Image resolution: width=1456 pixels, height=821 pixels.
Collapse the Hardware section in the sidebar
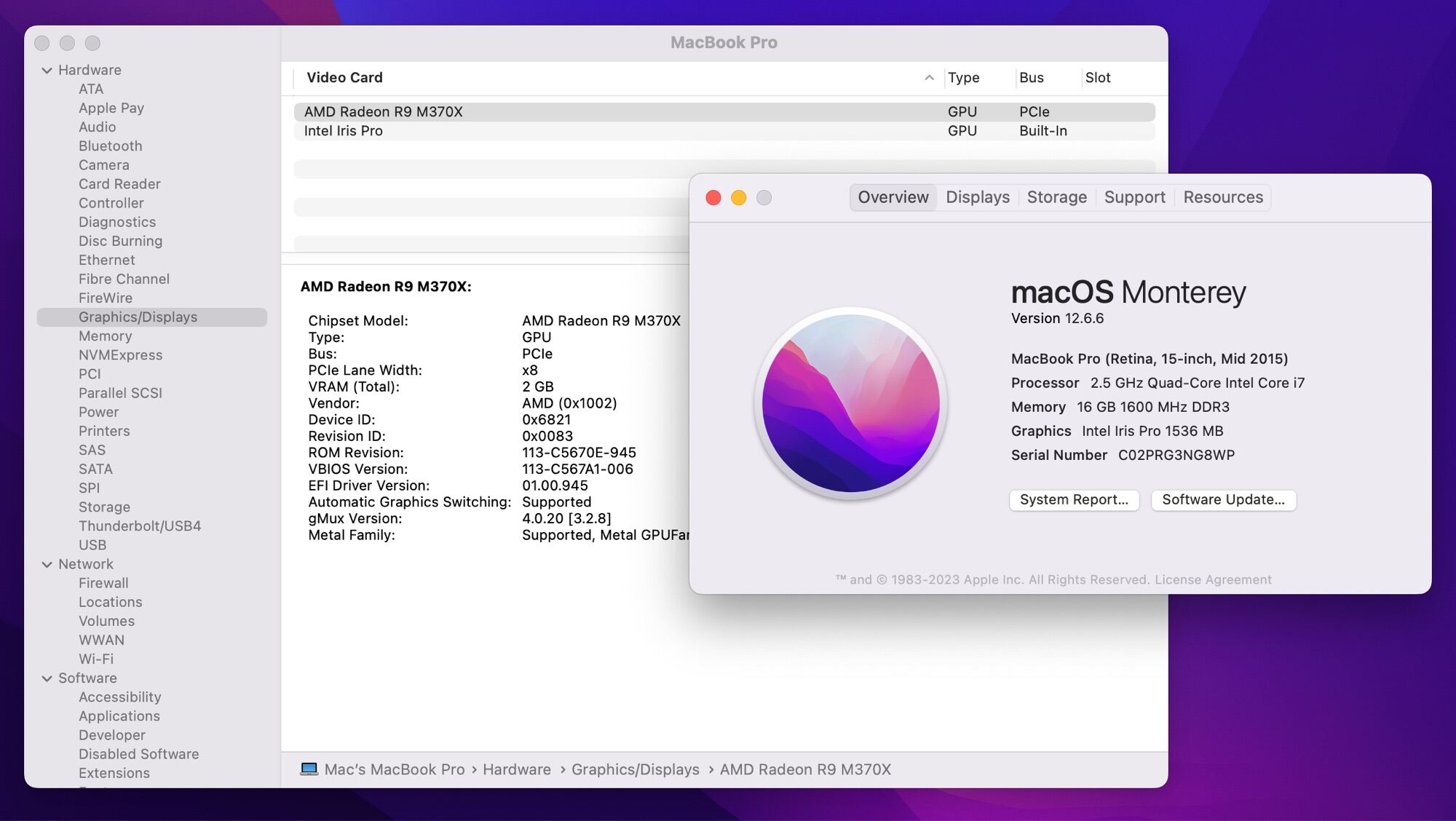[47, 70]
